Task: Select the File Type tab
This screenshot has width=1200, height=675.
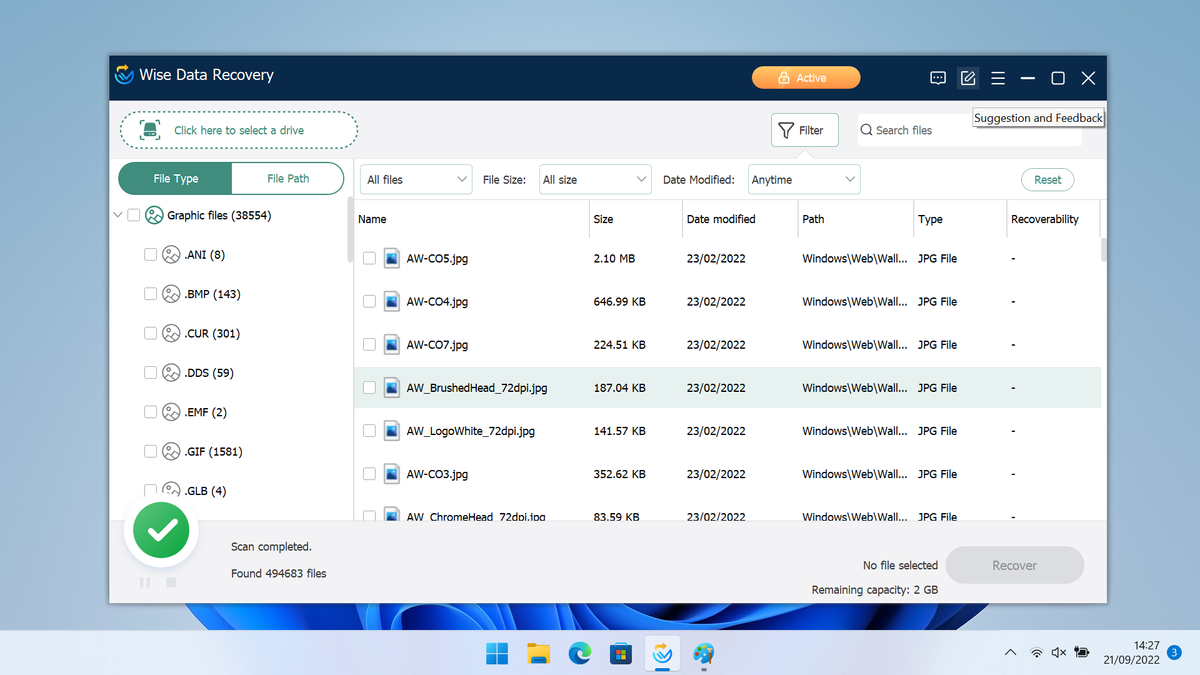Action: point(176,178)
